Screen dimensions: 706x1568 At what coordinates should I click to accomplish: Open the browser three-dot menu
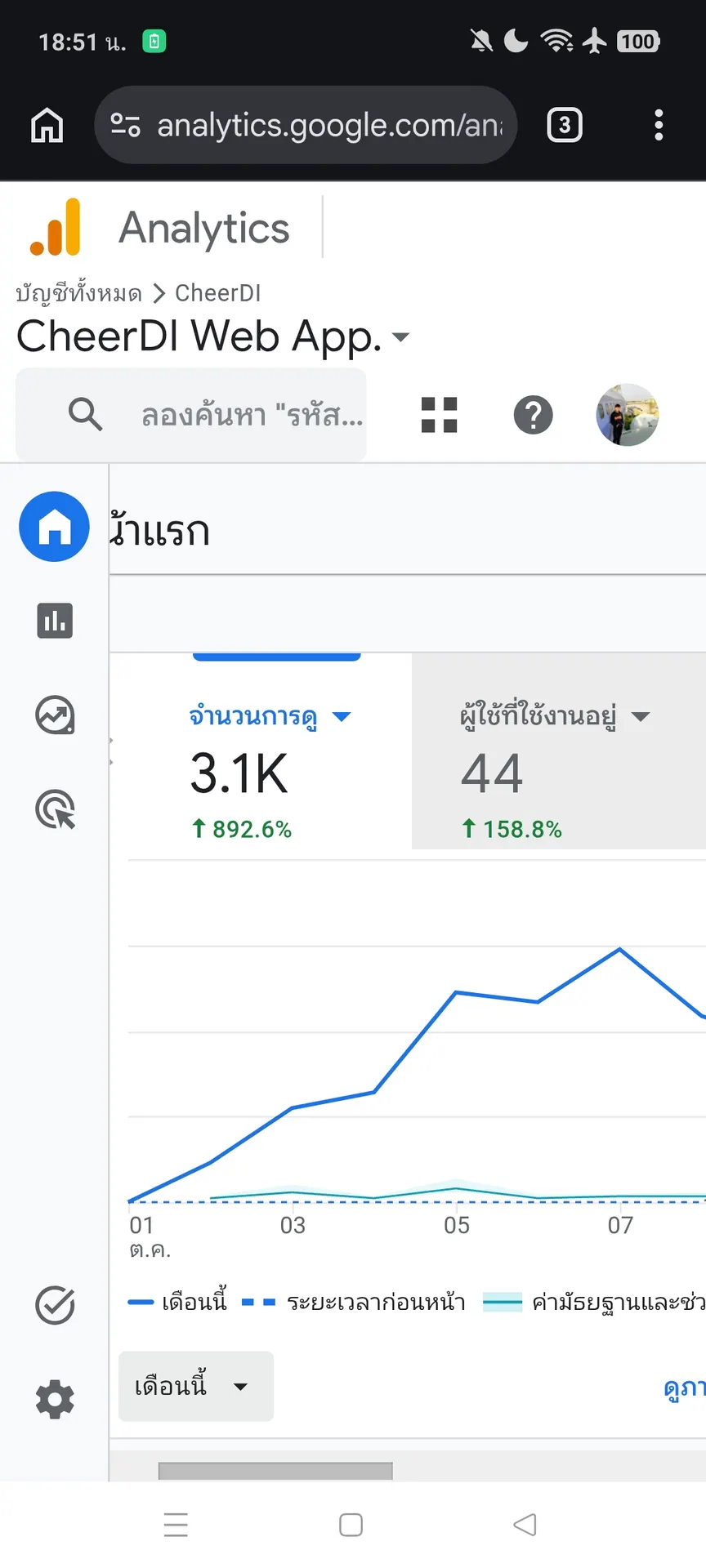point(659,125)
